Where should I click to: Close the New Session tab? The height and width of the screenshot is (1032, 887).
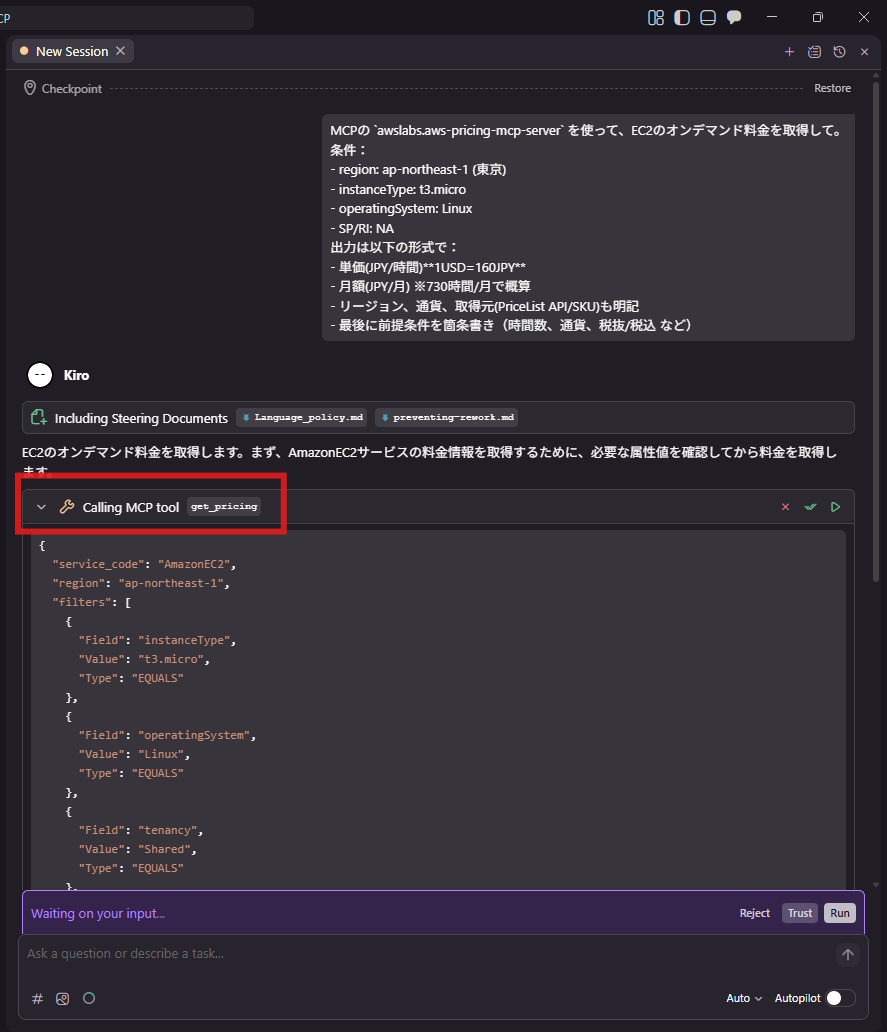(x=121, y=51)
